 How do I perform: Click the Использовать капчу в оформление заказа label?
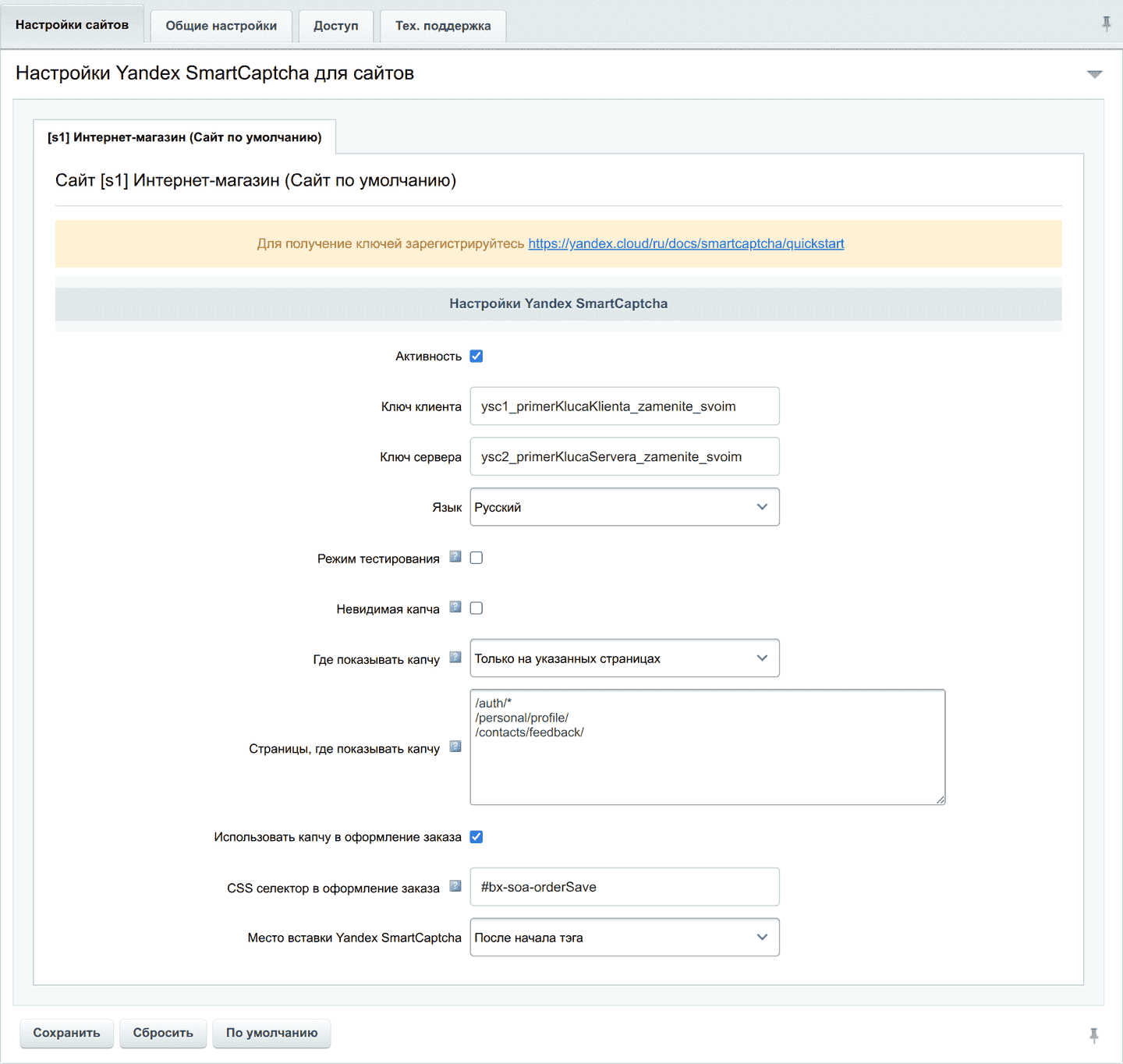tap(338, 837)
